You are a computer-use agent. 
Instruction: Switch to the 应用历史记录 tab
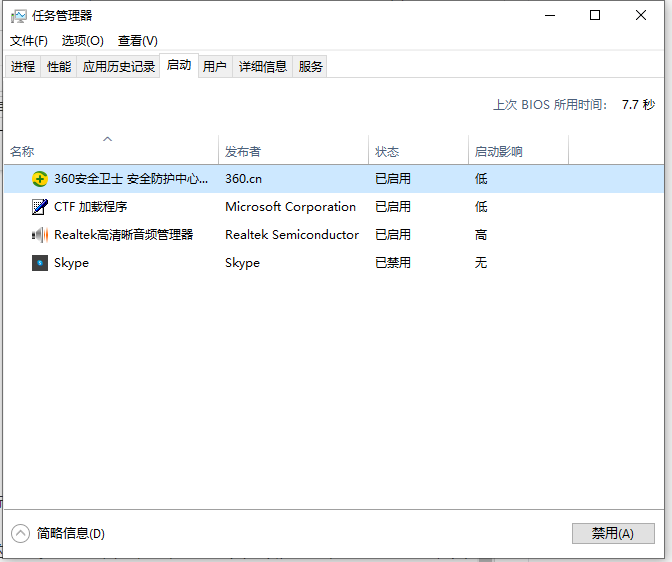119,66
